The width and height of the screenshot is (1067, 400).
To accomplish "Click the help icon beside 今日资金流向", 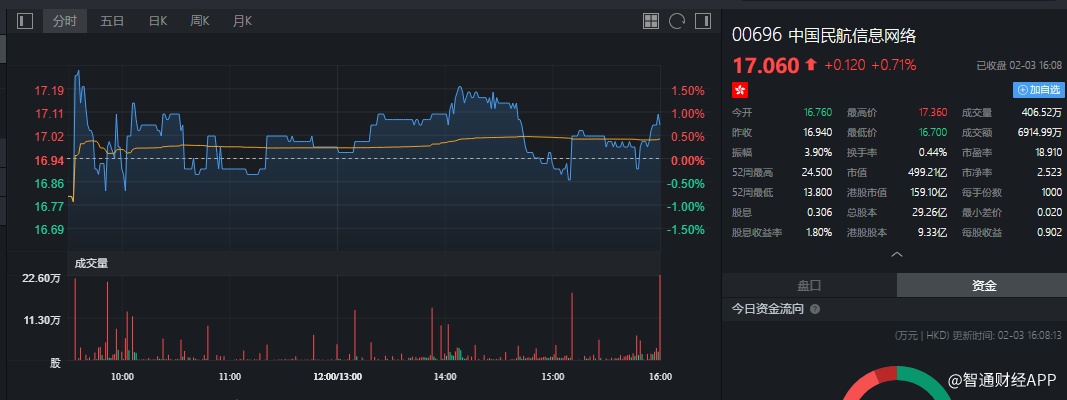I will (x=815, y=310).
